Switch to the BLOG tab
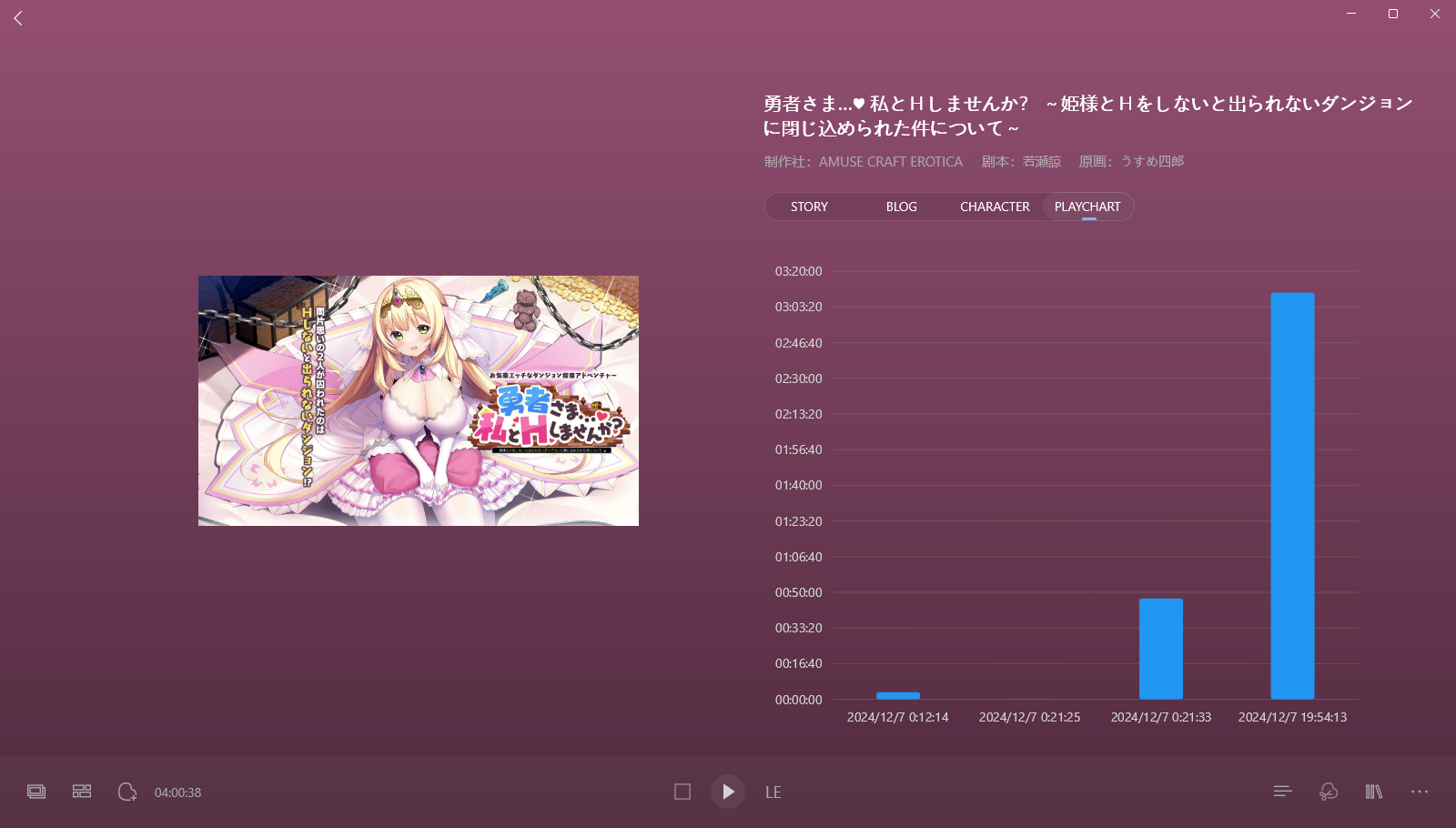Screen dimensions: 1456x828 901,207
